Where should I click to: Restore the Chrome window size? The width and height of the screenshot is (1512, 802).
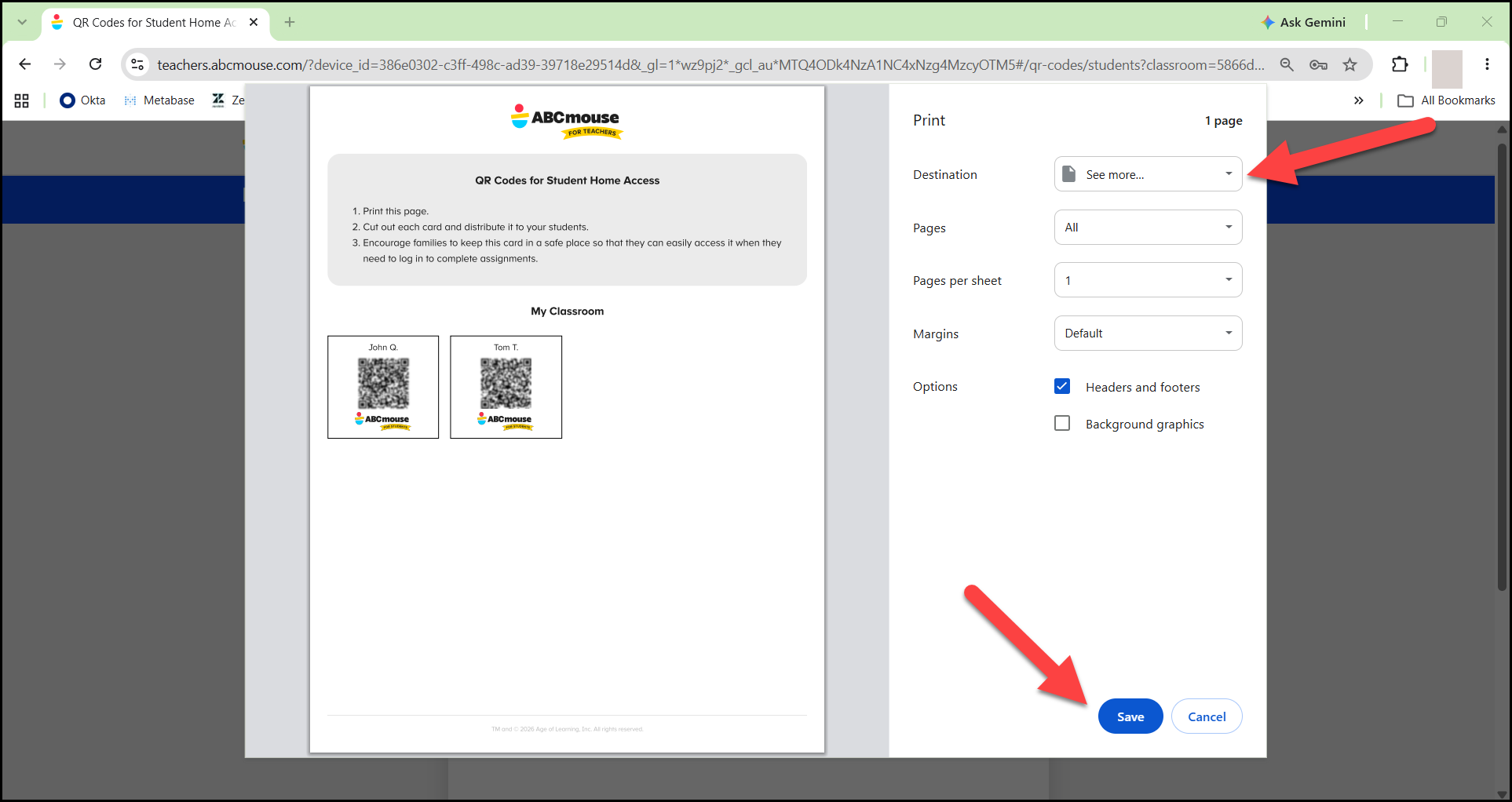point(1441,22)
